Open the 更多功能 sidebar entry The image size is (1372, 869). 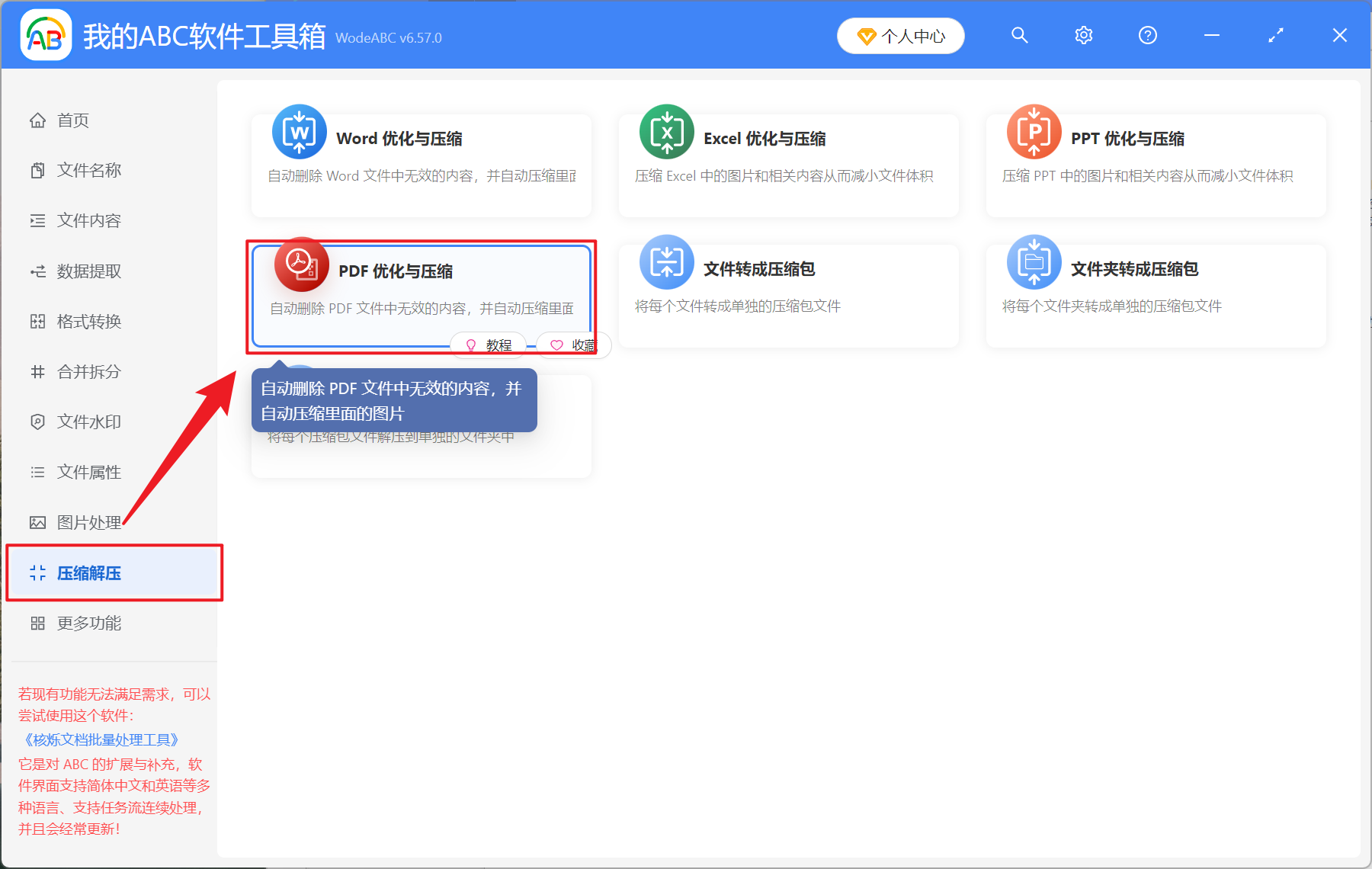(89, 623)
